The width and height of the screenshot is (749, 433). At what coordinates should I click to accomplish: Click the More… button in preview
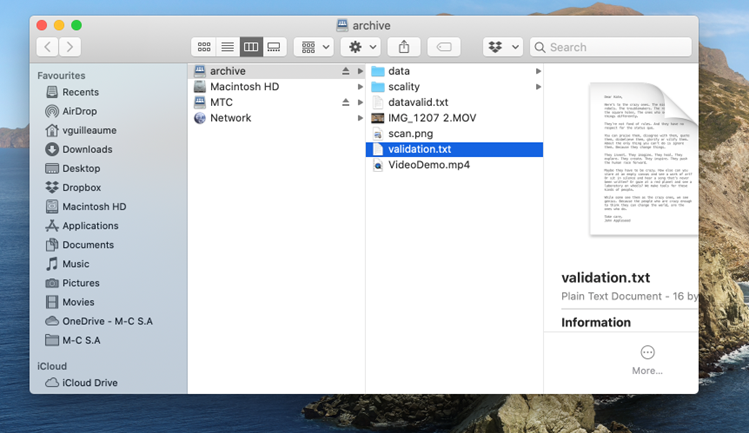click(647, 359)
